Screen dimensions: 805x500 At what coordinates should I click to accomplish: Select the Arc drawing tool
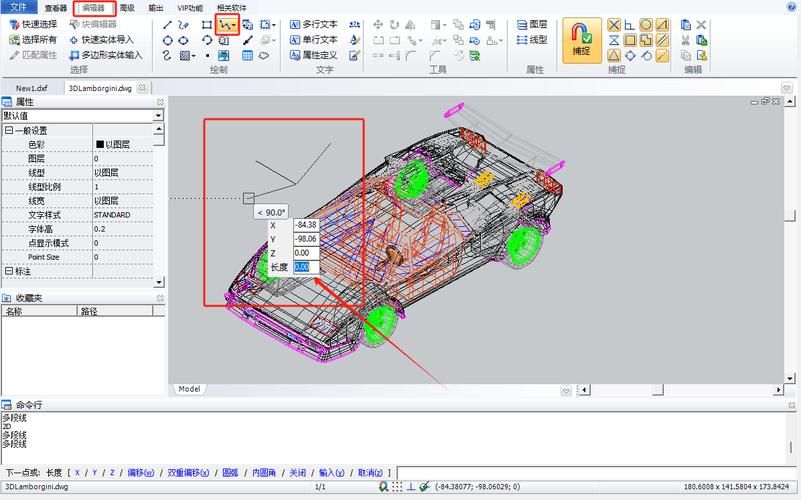(206, 40)
